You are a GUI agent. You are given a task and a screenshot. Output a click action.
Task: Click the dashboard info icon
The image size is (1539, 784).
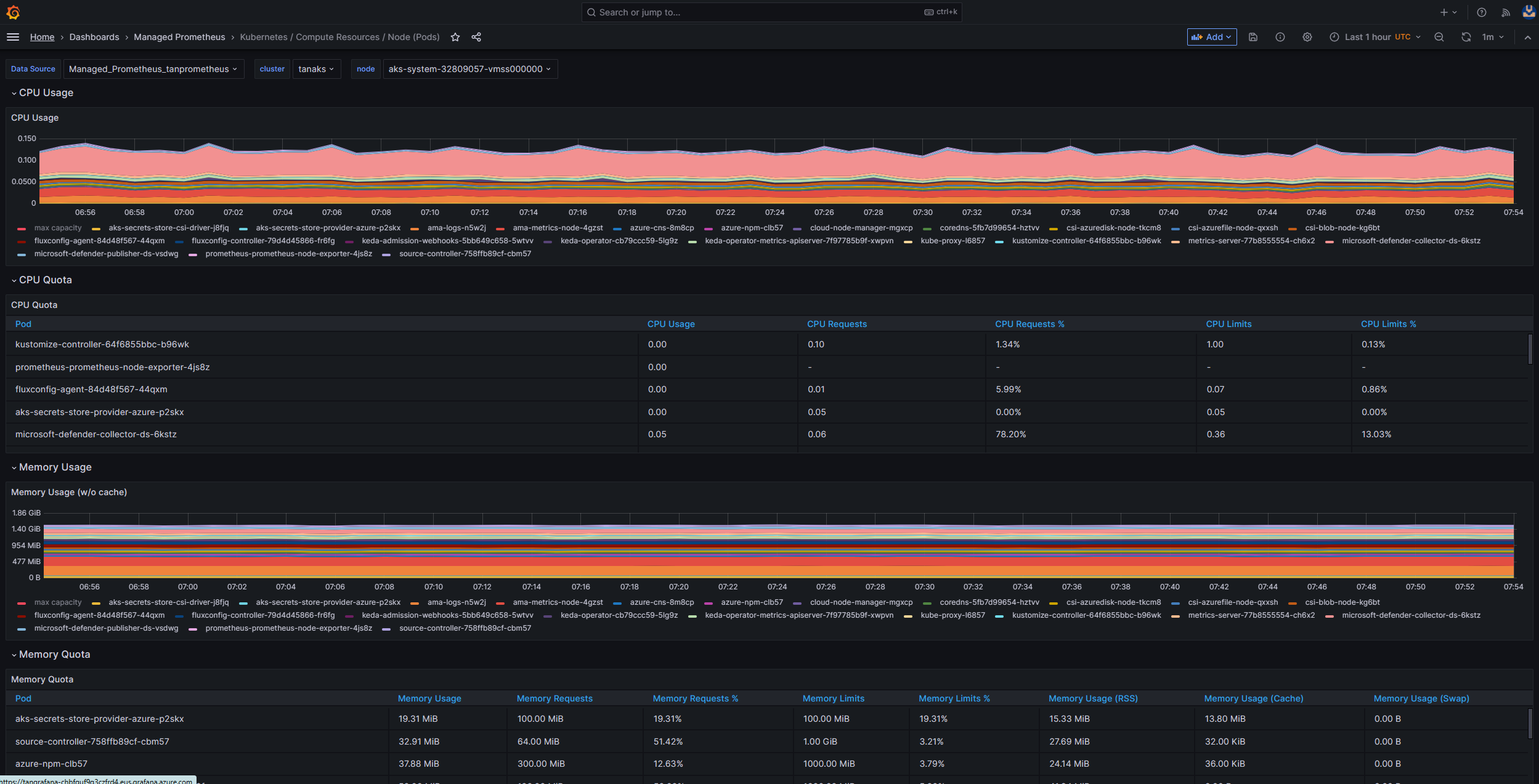click(x=1280, y=37)
